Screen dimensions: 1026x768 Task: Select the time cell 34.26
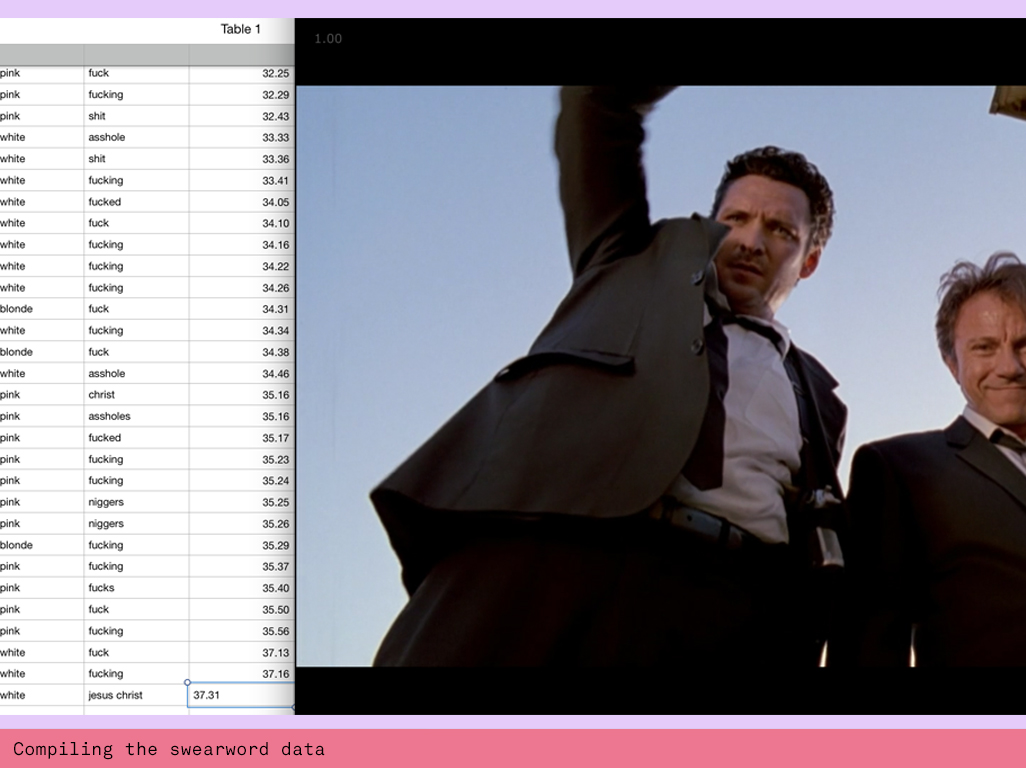coord(241,288)
